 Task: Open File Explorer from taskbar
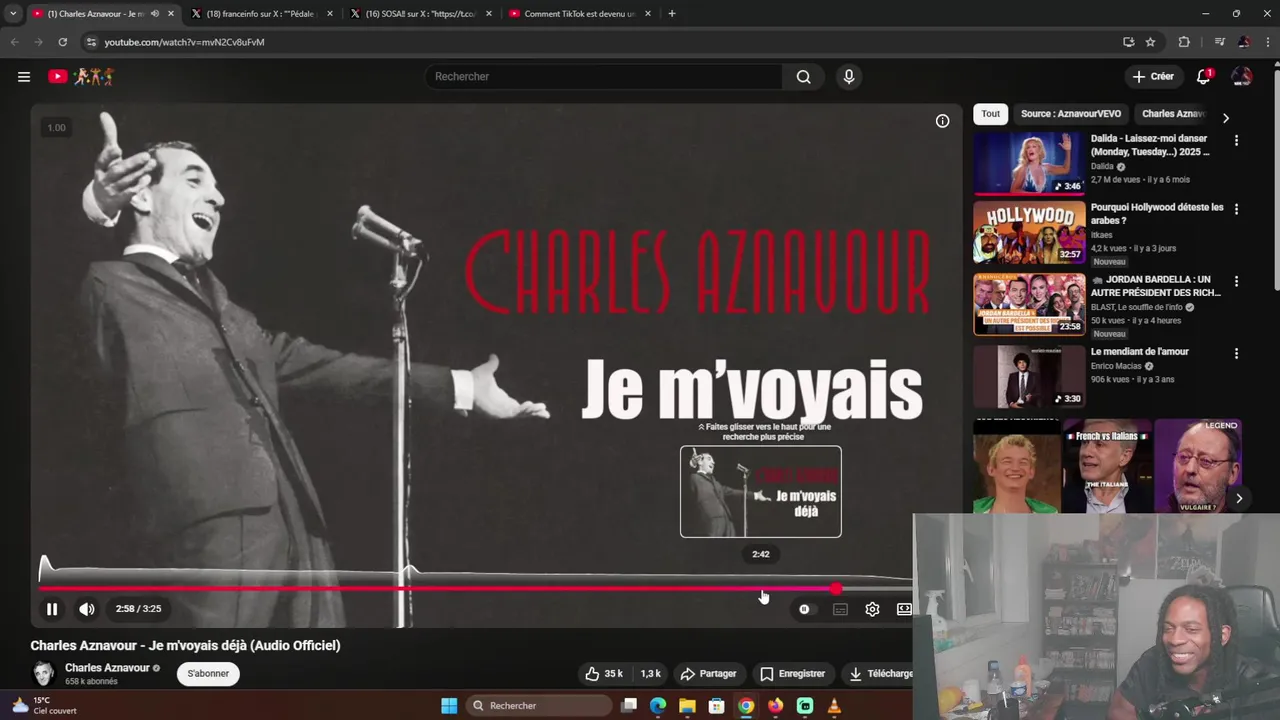[687, 706]
